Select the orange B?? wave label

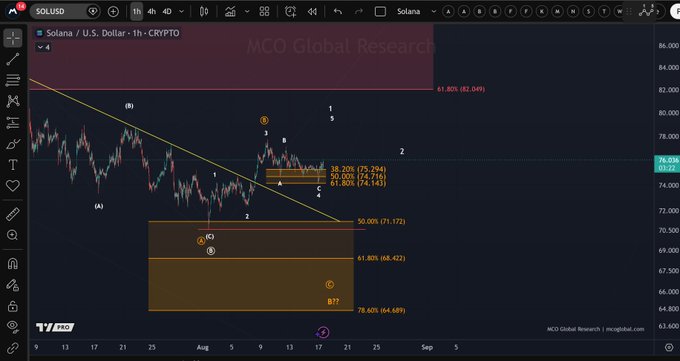[333, 302]
